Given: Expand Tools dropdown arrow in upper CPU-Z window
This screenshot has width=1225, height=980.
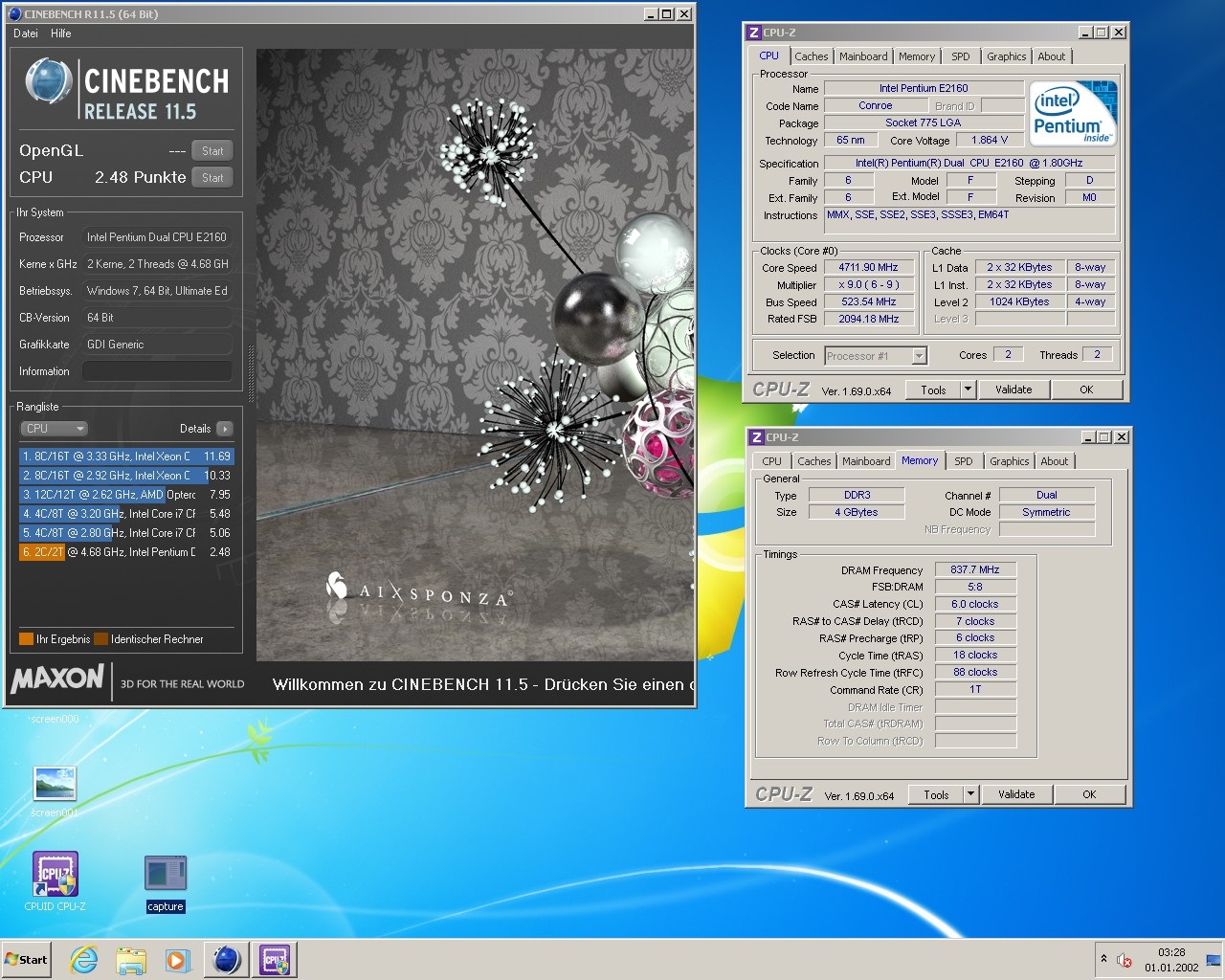Looking at the screenshot, I should [x=968, y=390].
